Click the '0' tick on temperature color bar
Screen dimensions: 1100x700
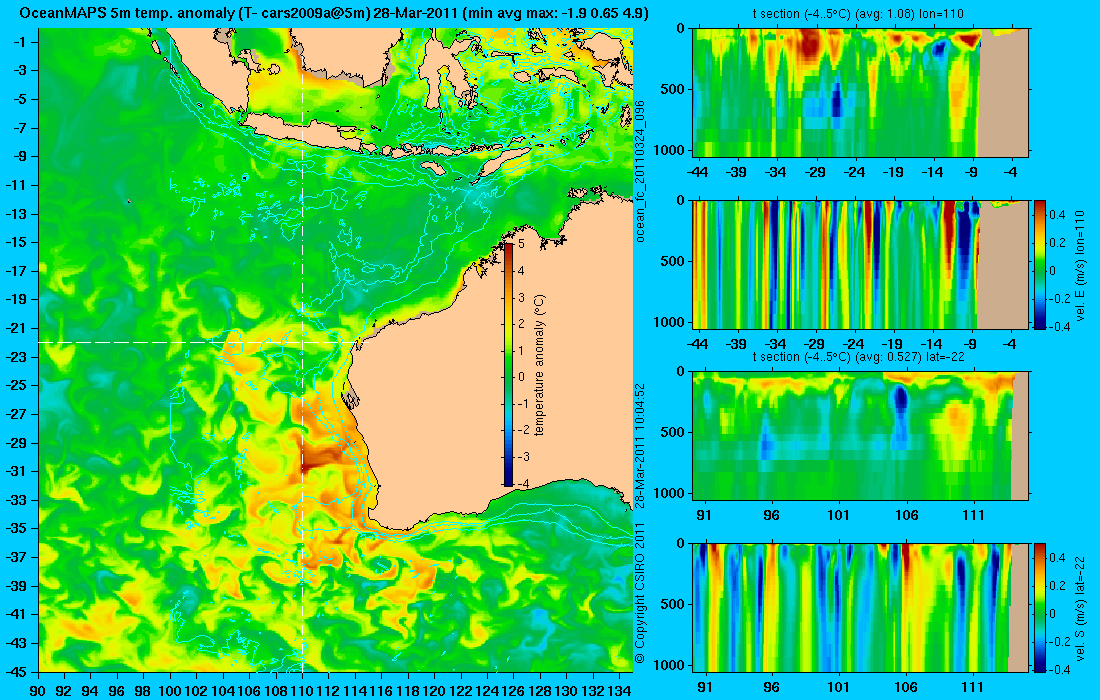[x=521, y=377]
